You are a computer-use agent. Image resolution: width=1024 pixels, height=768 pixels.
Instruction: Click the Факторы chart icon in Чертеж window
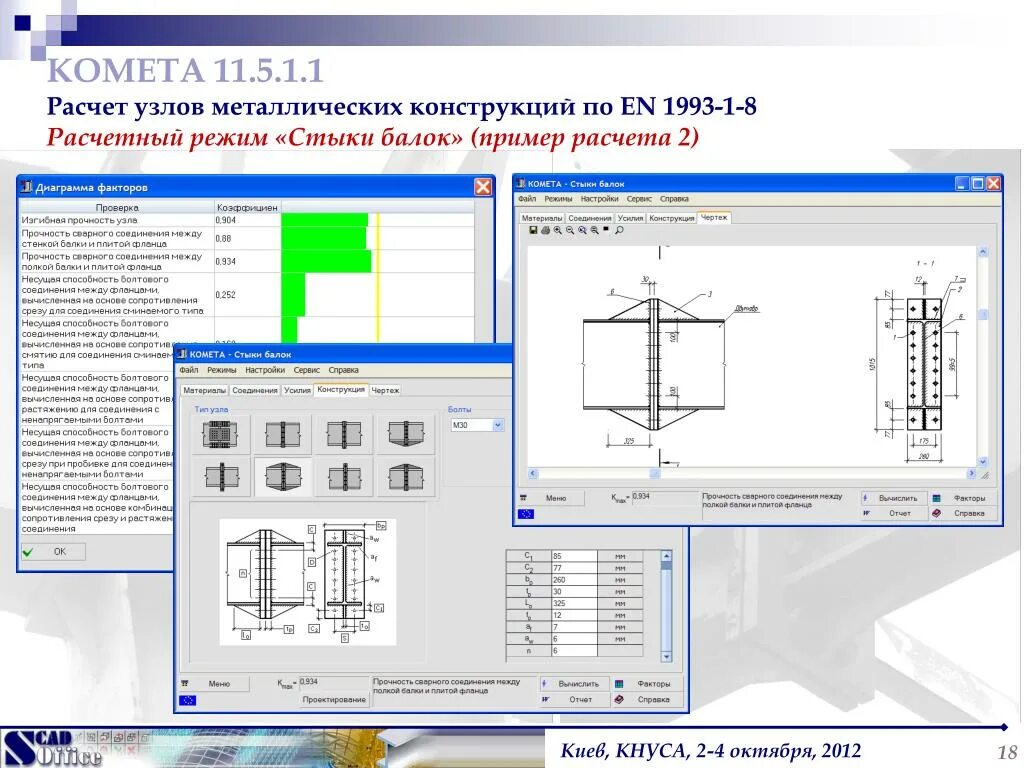(x=936, y=498)
